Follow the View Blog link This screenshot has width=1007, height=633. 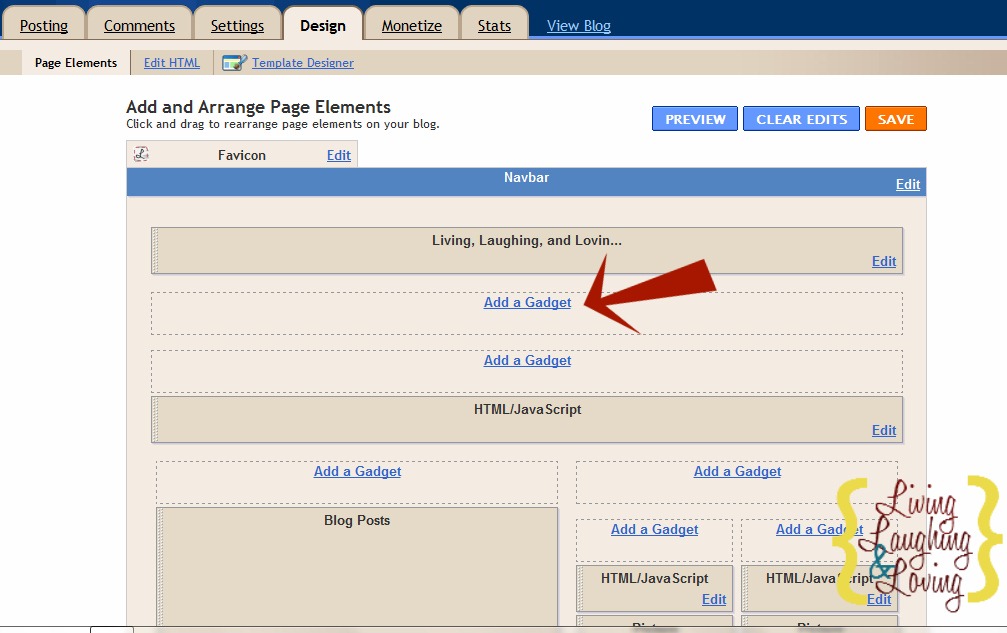(579, 26)
